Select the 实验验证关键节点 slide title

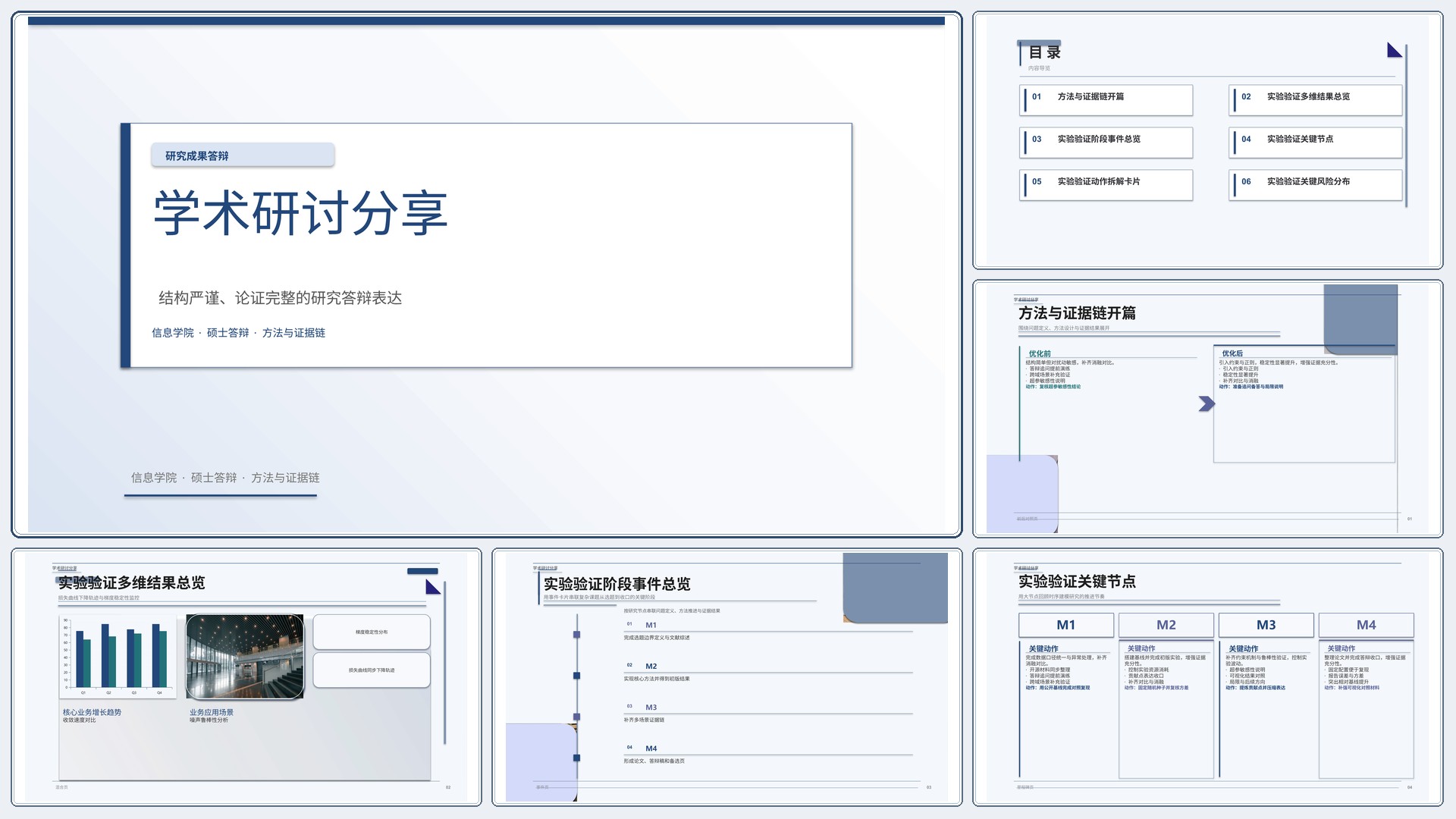coord(1077,582)
